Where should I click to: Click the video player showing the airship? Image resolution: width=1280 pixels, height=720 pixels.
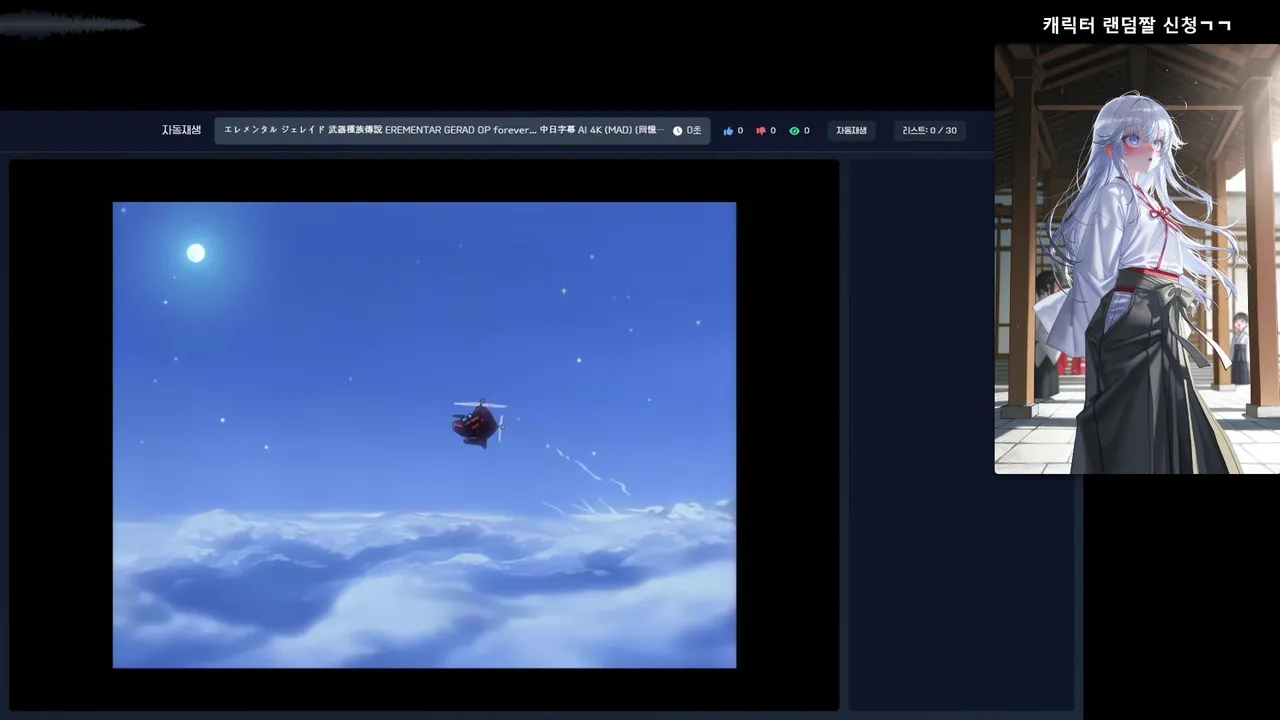tap(424, 435)
